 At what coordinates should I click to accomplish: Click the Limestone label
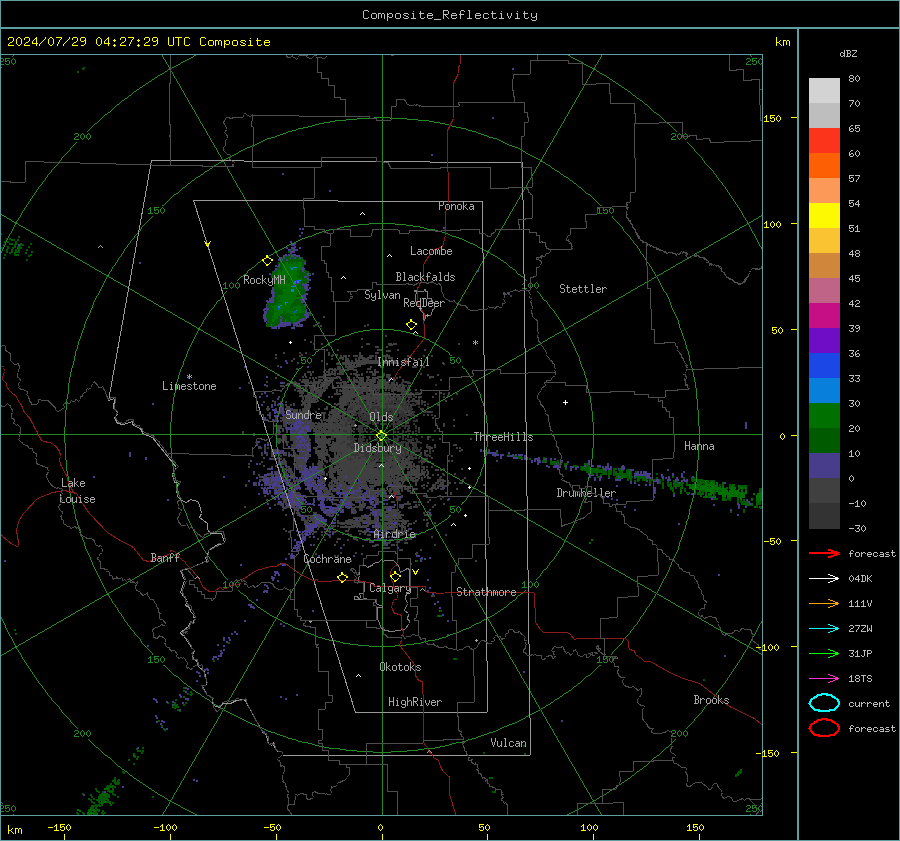click(x=189, y=386)
